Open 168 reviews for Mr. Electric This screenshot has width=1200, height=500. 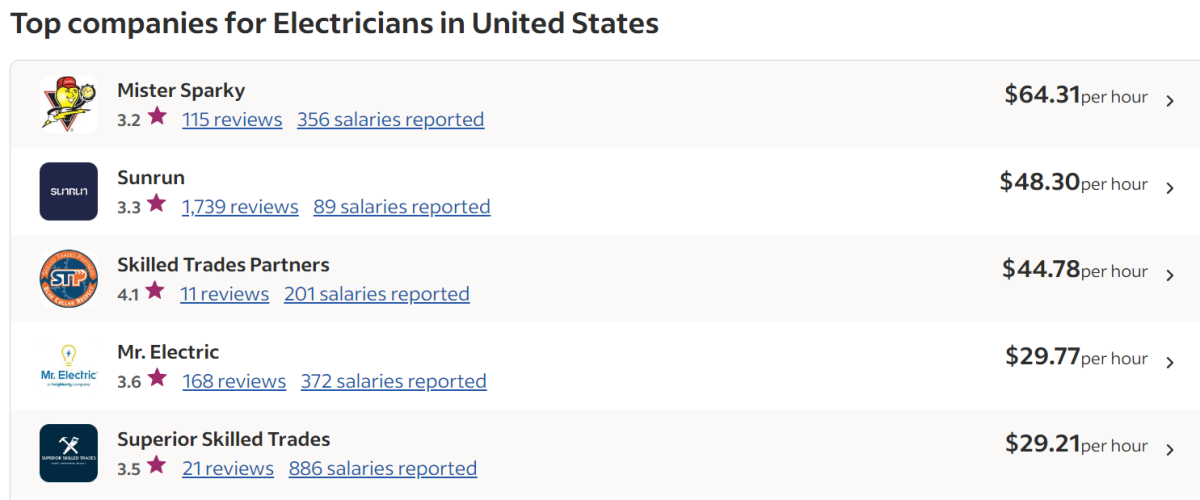tap(234, 381)
